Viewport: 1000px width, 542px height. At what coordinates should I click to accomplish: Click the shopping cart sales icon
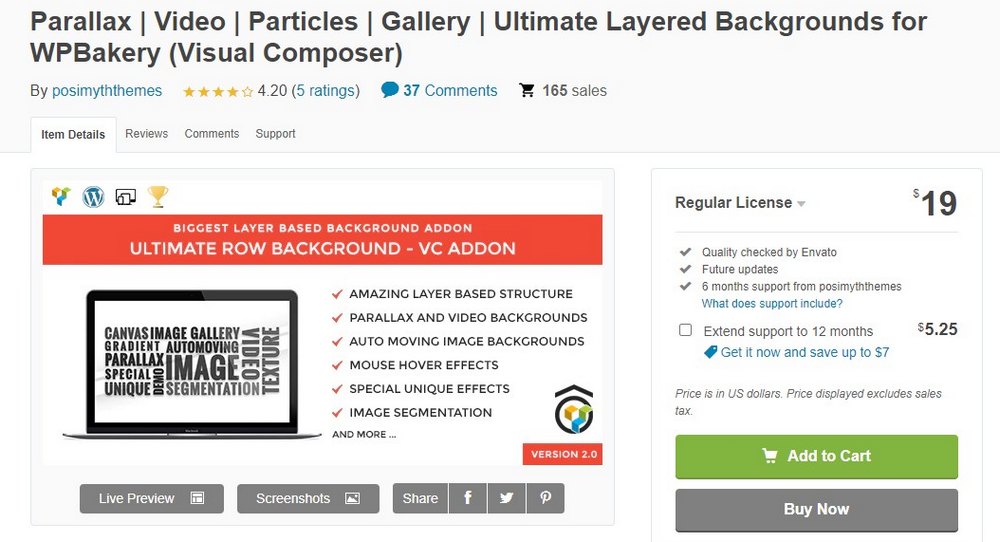pos(527,91)
